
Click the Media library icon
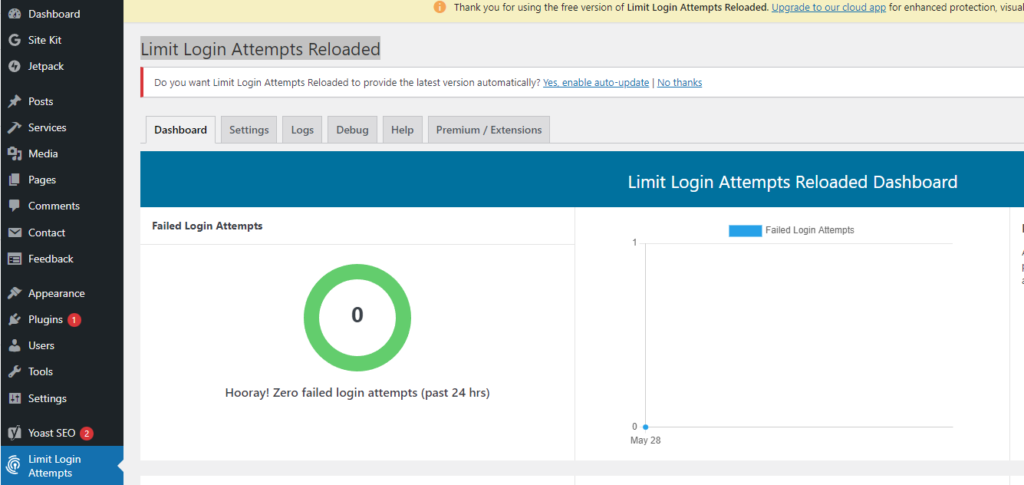click(14, 153)
